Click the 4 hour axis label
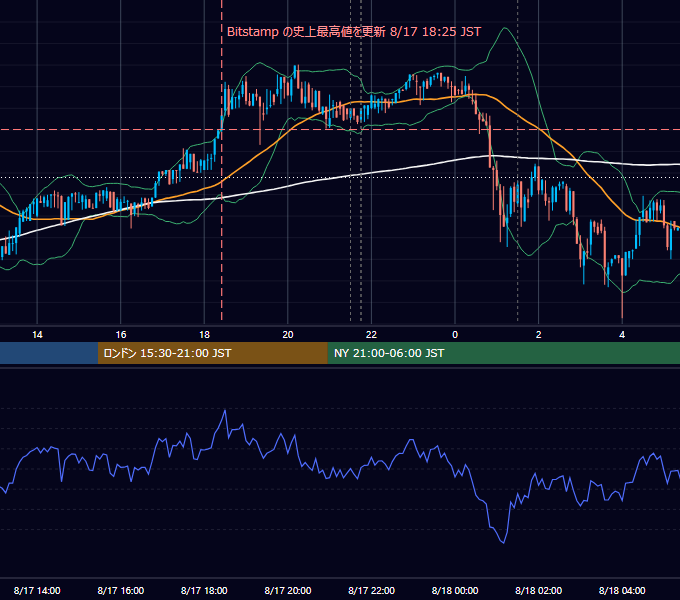This screenshot has width=680, height=600. pos(622,335)
